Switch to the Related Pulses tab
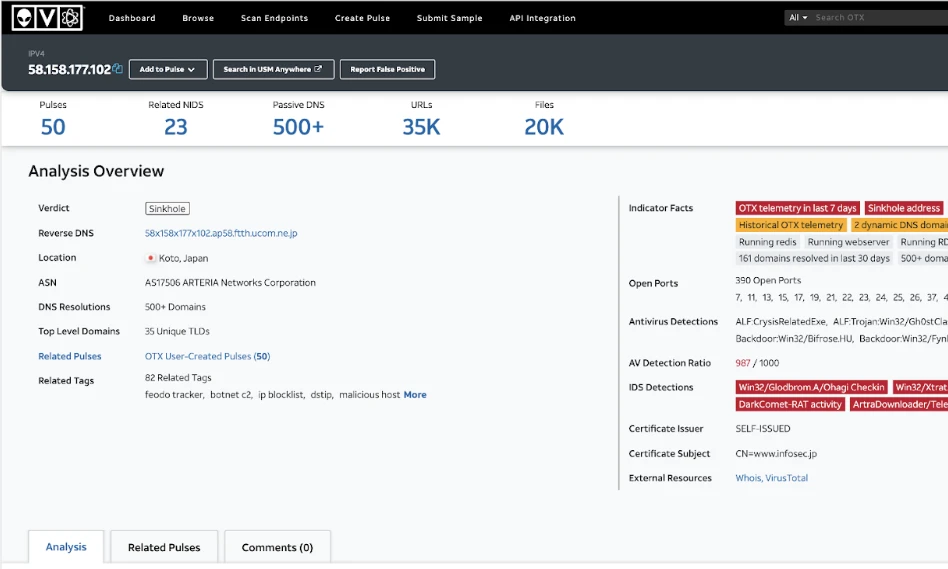 (x=164, y=547)
